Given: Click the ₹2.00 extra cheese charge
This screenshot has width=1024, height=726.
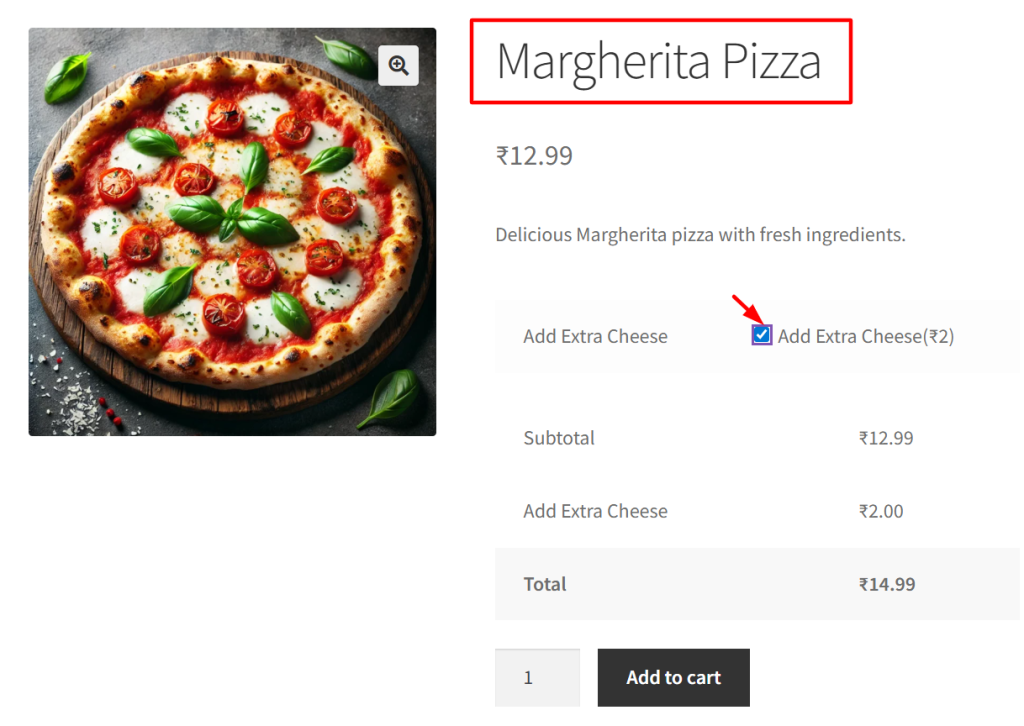Looking at the screenshot, I should tap(881, 511).
